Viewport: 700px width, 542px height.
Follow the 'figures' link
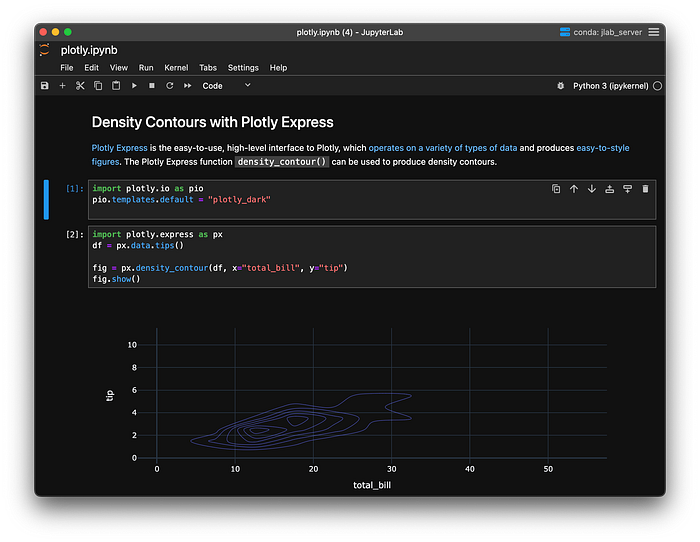point(105,162)
